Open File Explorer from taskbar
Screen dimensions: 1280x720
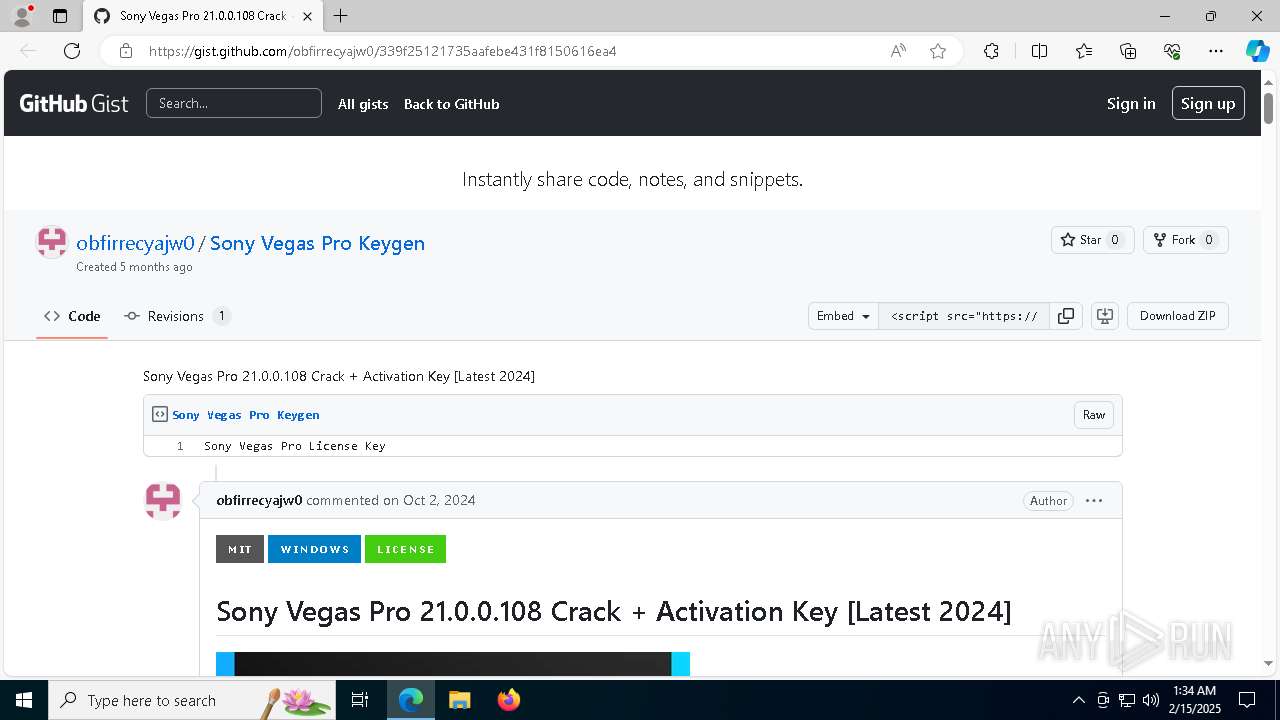[459, 700]
